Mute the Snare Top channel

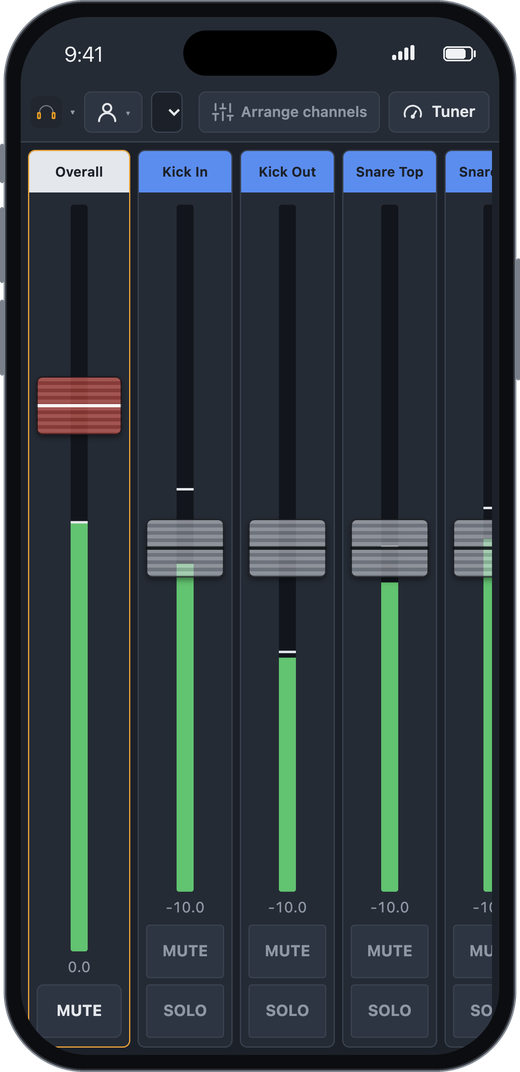click(x=389, y=951)
